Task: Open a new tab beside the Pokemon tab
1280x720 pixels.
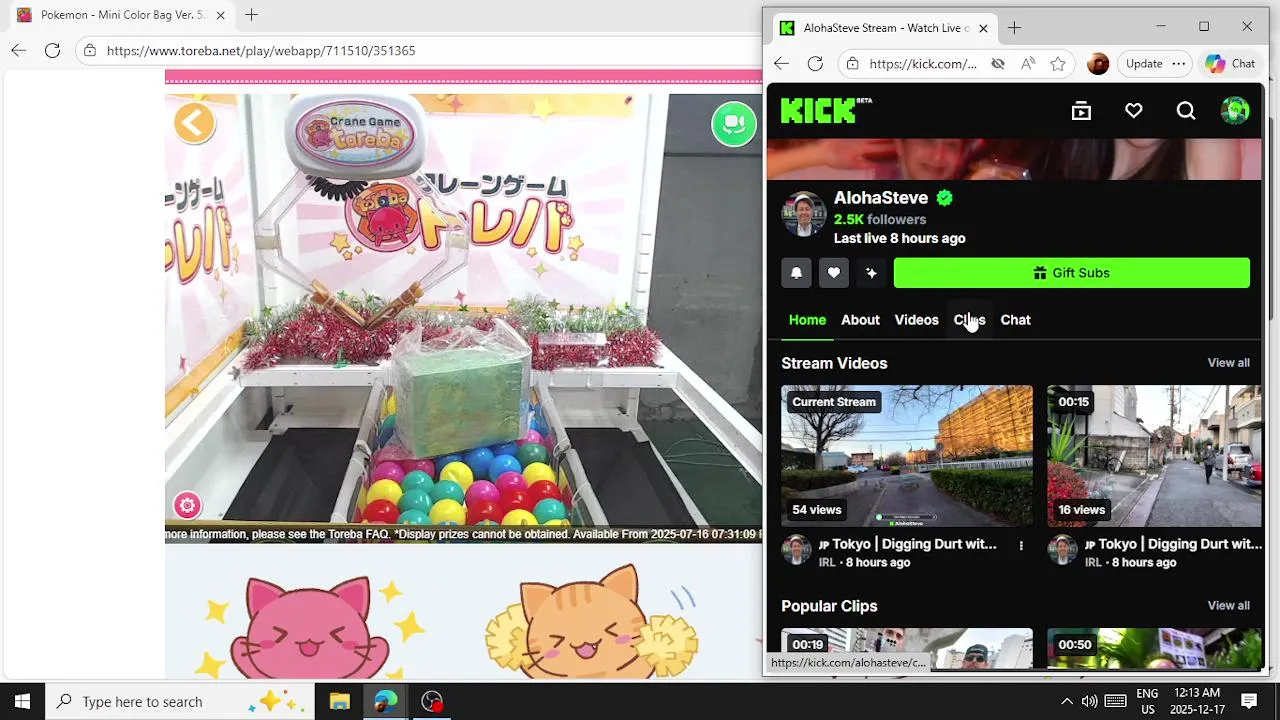Action: pyautogui.click(x=252, y=15)
